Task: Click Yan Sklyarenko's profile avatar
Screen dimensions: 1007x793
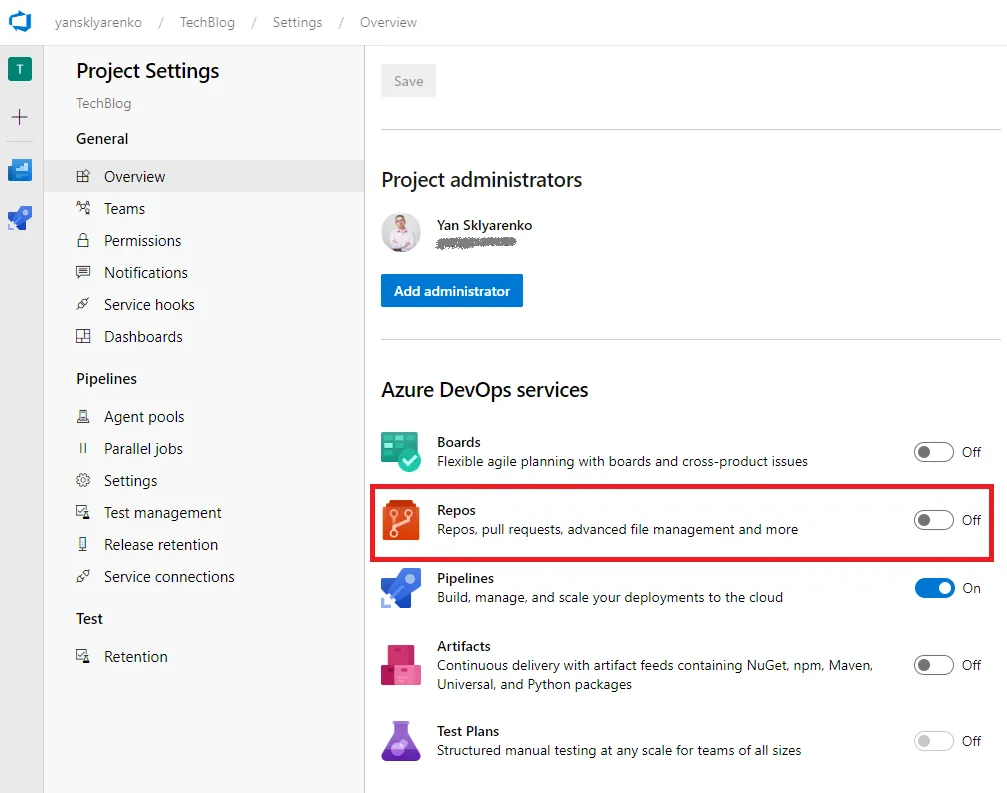Action: tap(401, 233)
